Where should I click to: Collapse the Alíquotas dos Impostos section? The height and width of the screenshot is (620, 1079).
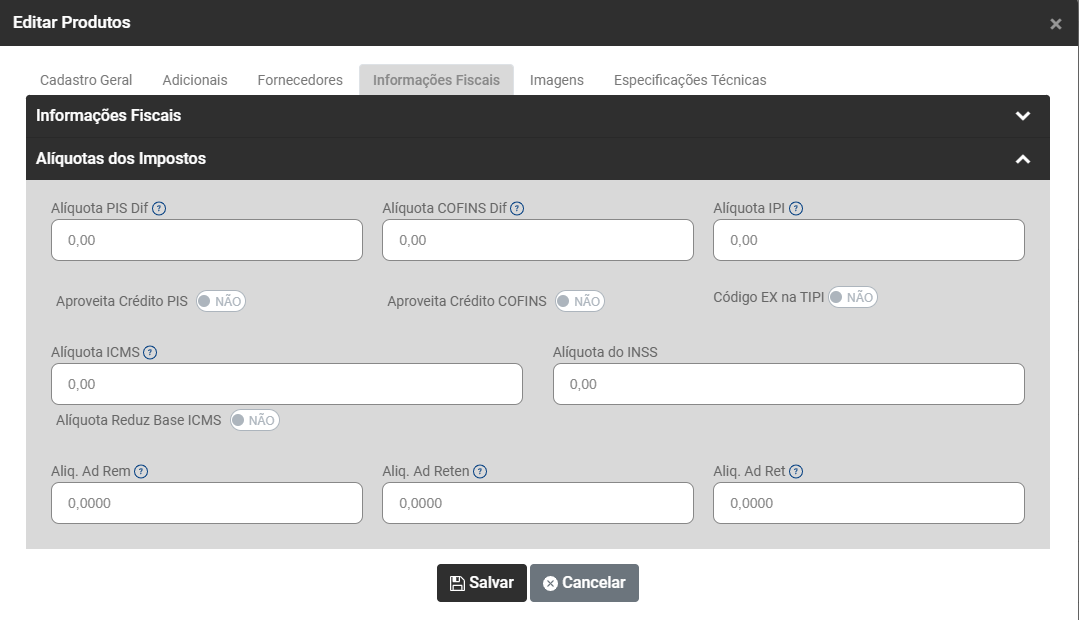(1022, 159)
